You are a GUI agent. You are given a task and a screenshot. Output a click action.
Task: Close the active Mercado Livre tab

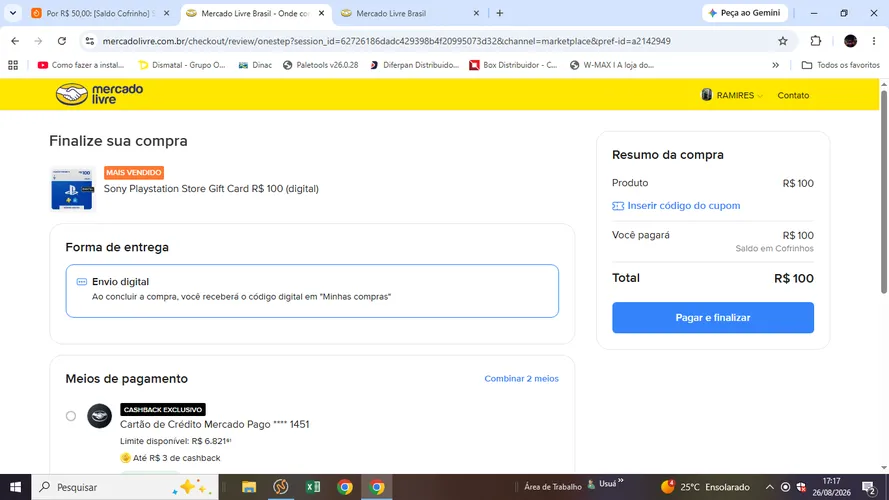pos(321,13)
